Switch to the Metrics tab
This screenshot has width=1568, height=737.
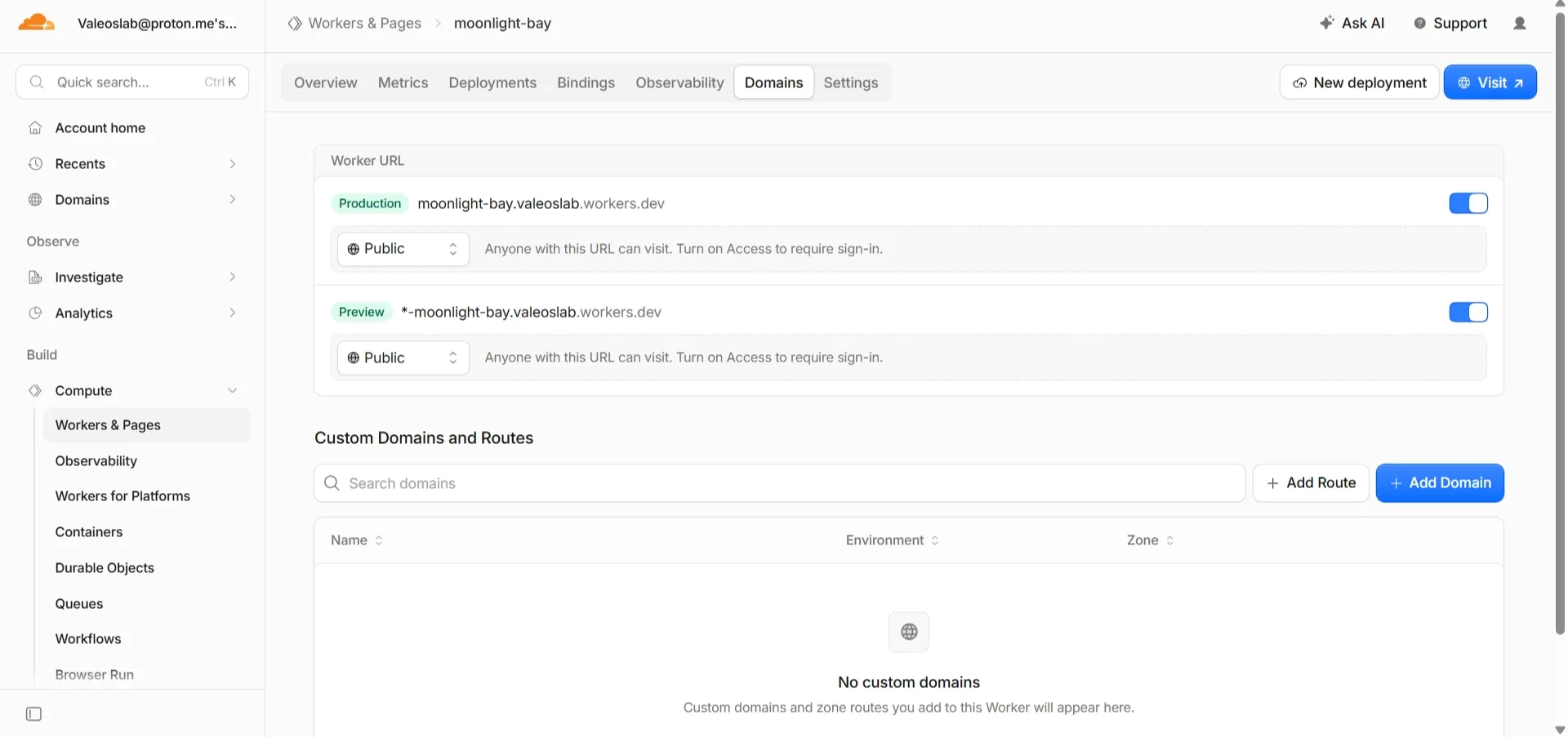point(403,82)
